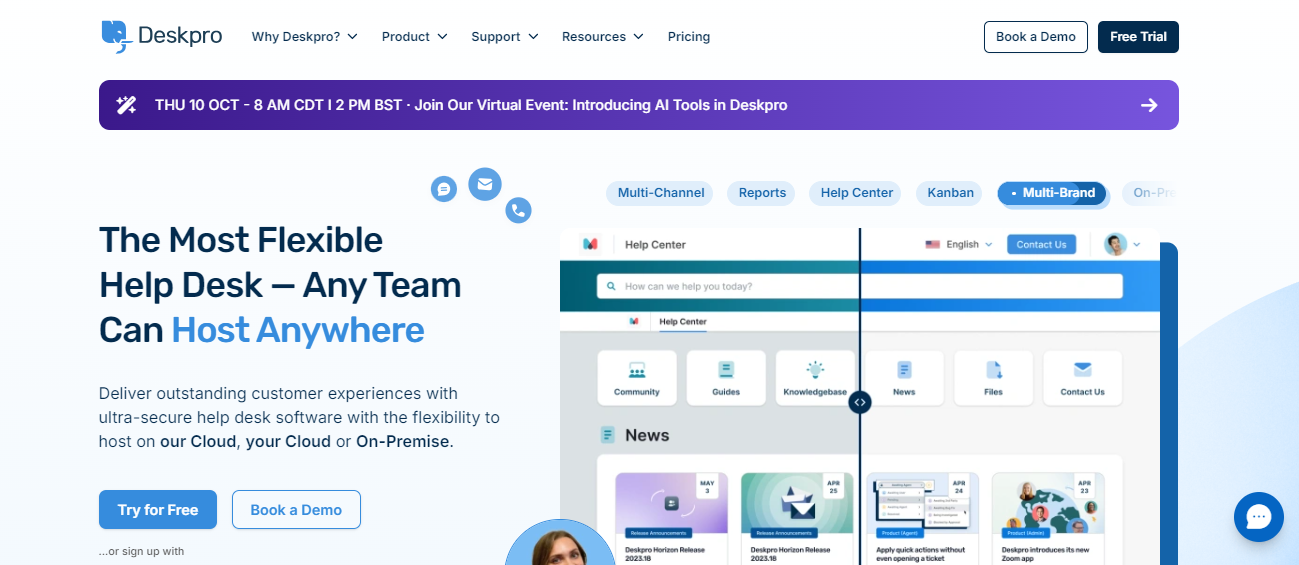Switch to the Multi-Channel tab

pos(661,193)
